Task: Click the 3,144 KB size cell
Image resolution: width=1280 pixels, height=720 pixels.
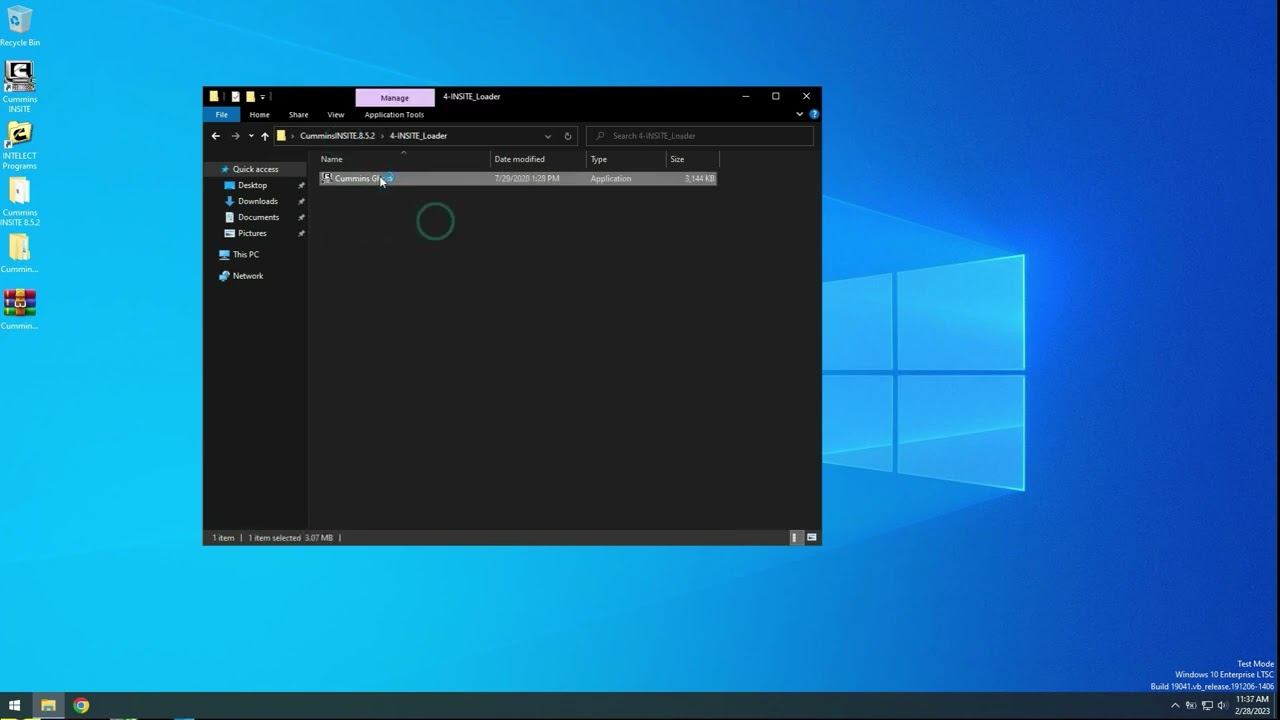Action: (699, 178)
